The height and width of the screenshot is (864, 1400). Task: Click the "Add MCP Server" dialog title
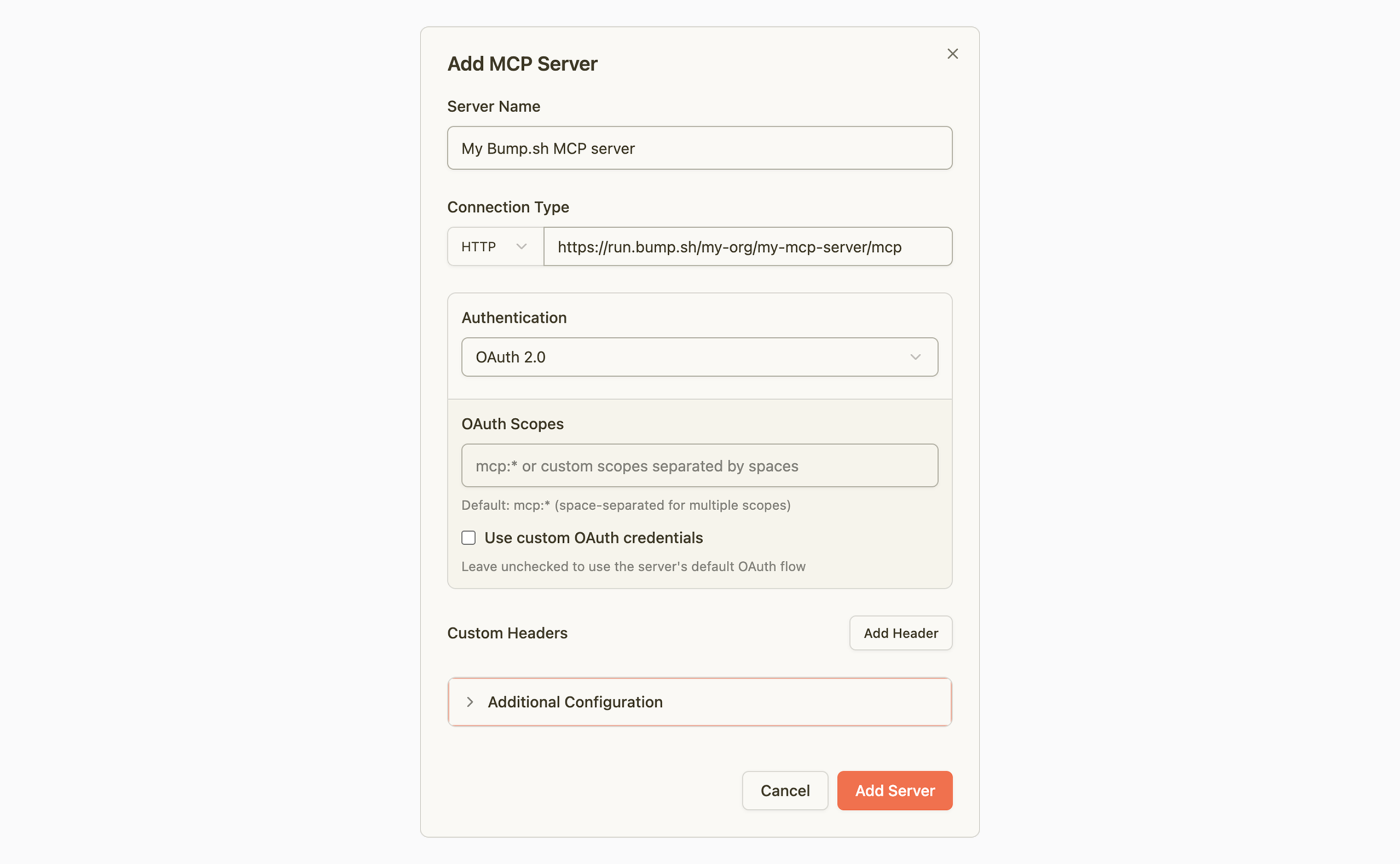[522, 64]
